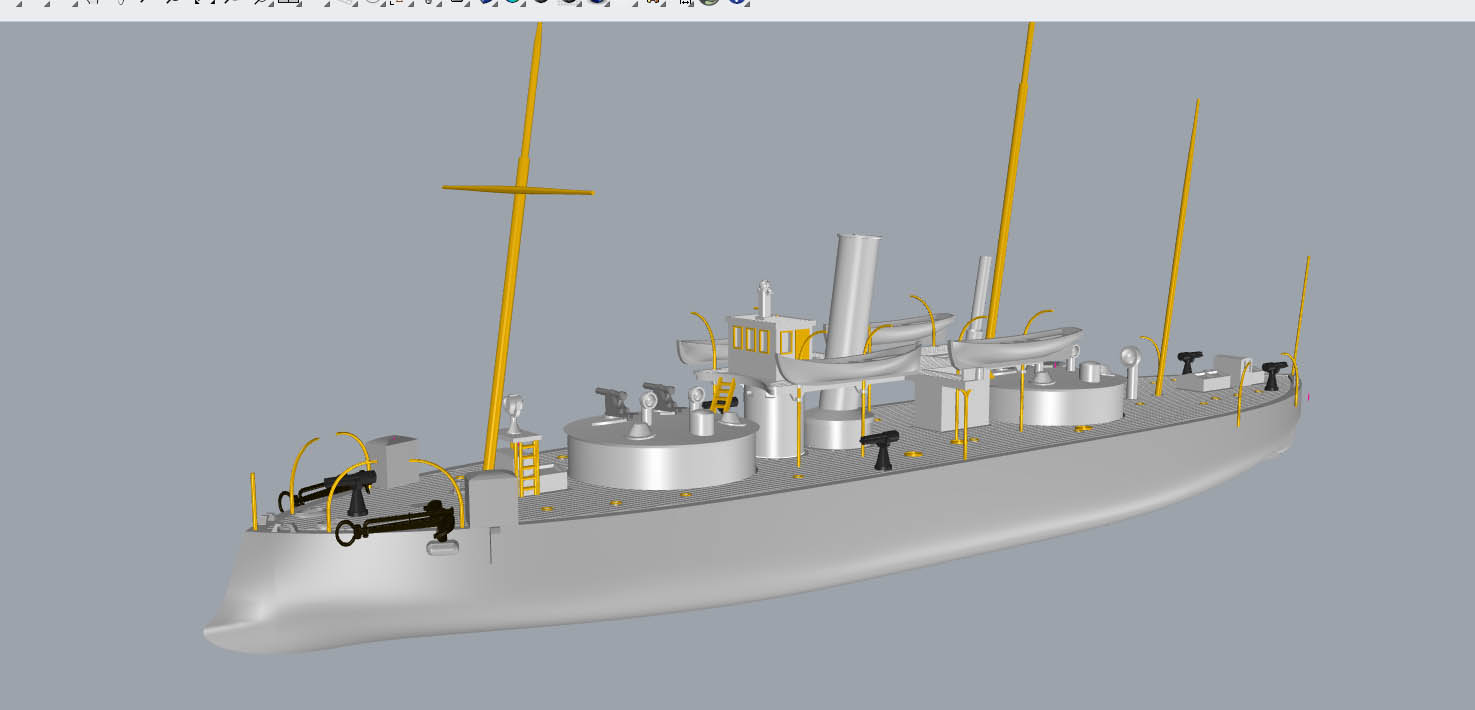Select the aft gun turret cylinder

coord(1057,400)
